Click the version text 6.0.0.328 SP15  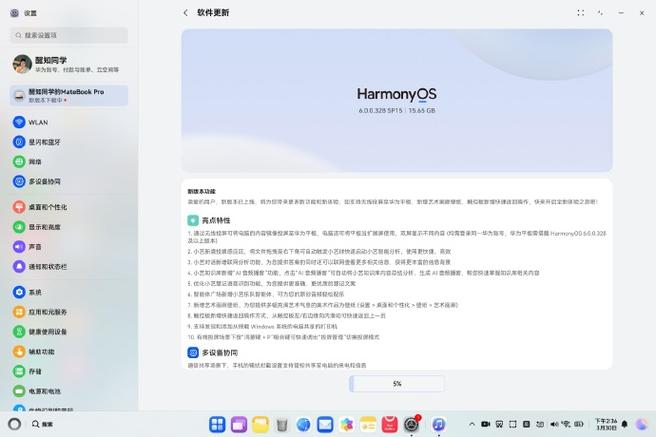pyautogui.click(x=380, y=110)
